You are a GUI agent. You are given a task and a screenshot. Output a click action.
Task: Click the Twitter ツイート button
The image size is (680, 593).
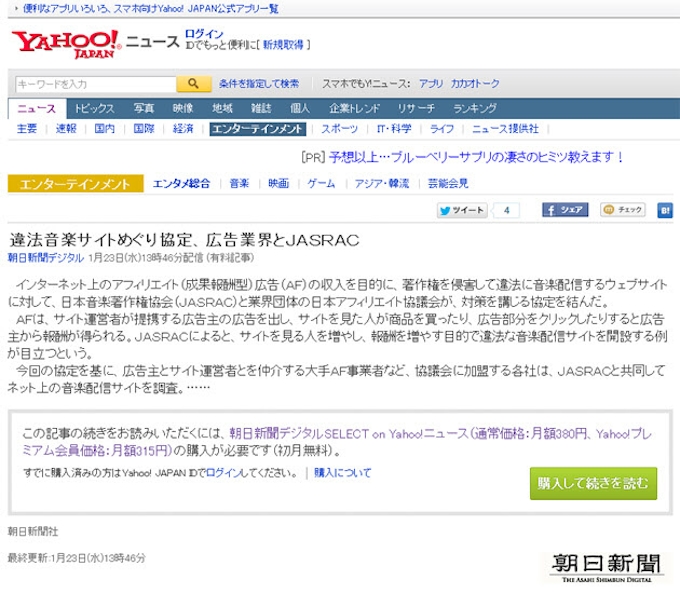pos(461,210)
